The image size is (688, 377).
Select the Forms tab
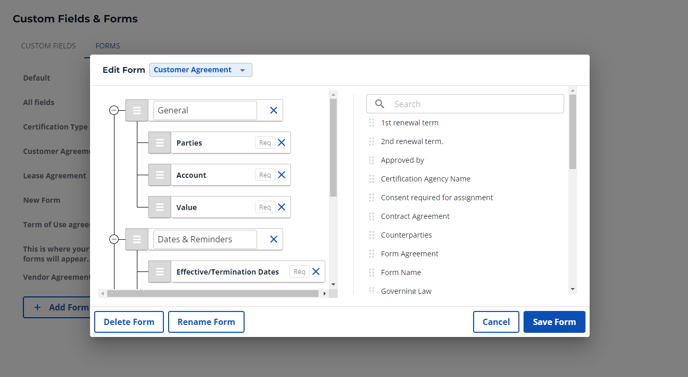[108, 46]
